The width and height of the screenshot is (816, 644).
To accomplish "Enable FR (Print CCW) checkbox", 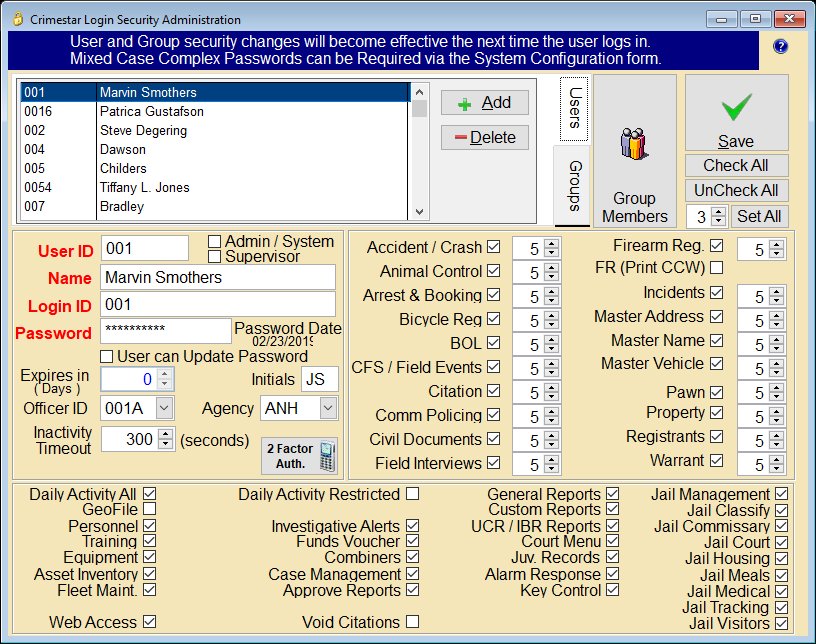I will [717, 268].
